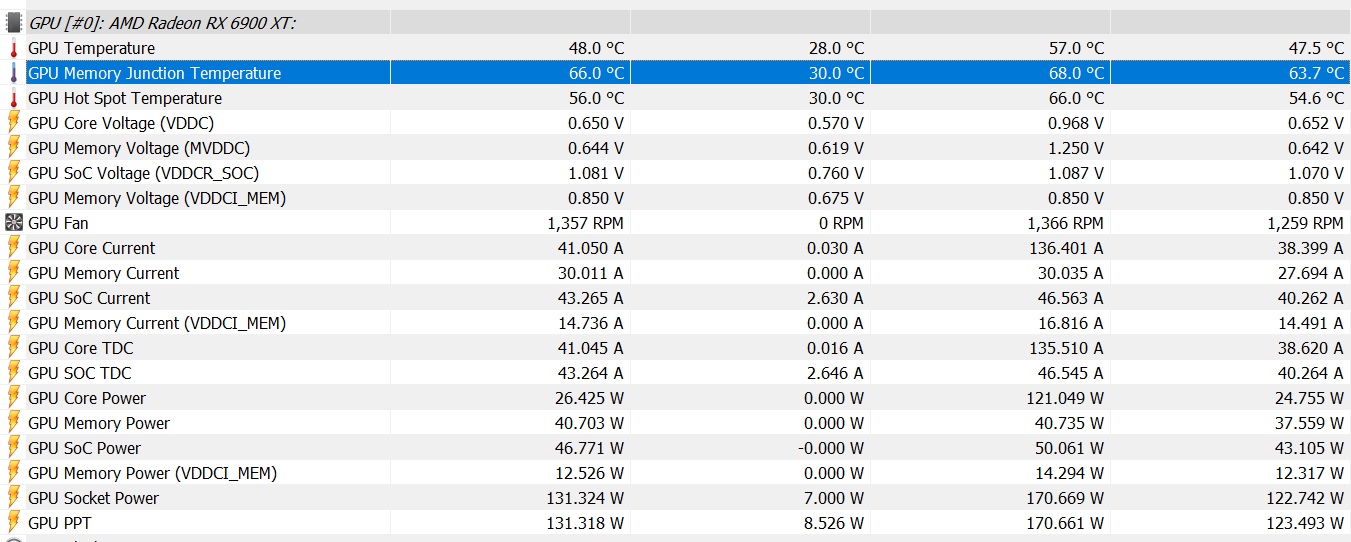Click the 2.630 A minimum SoC current value

[836, 298]
